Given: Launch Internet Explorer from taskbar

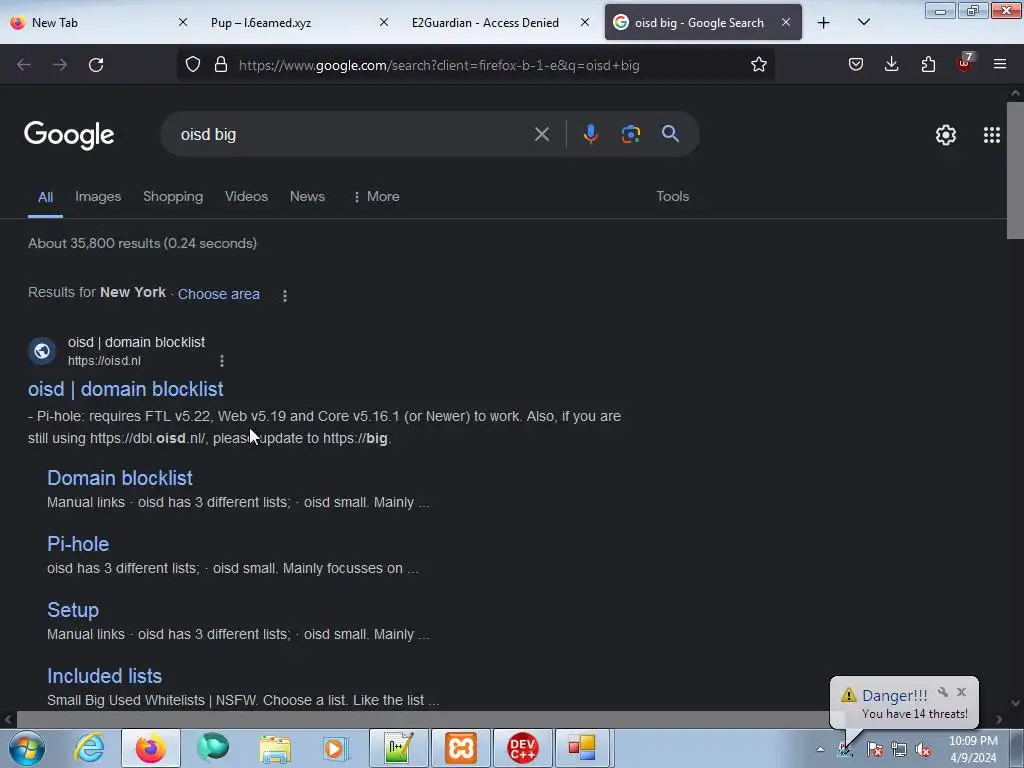Looking at the screenshot, I should (89, 748).
